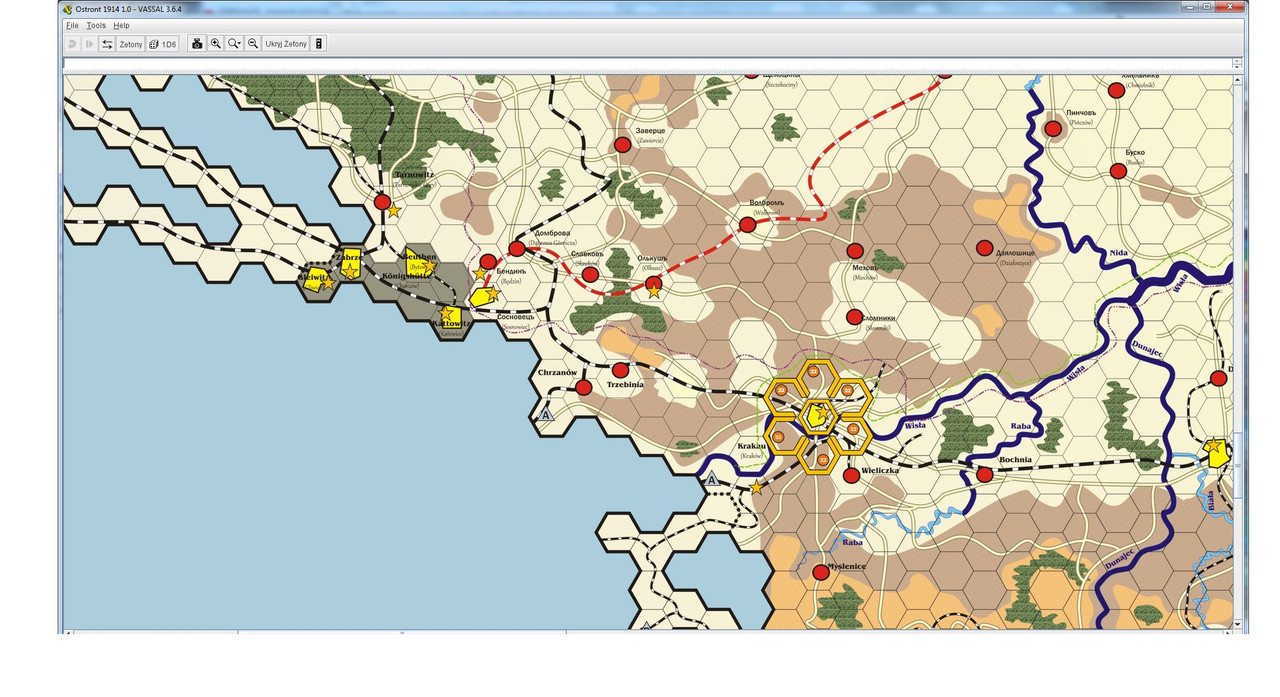Click the northern Krakau fortress hex marker

pyautogui.click(x=813, y=372)
